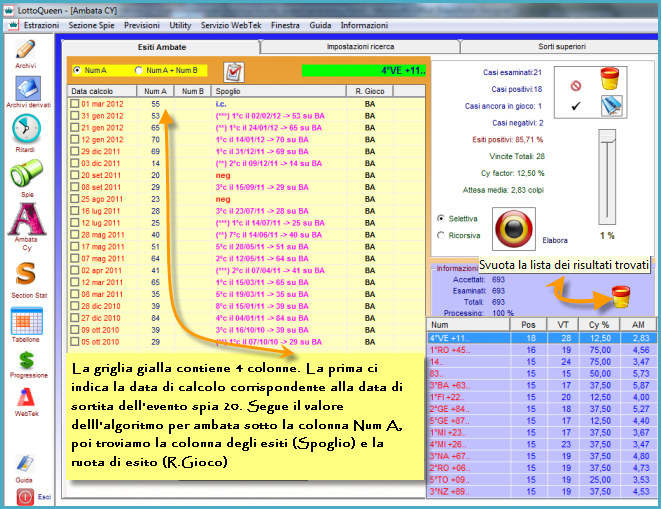Open the Informazioni menu

click(x=364, y=25)
